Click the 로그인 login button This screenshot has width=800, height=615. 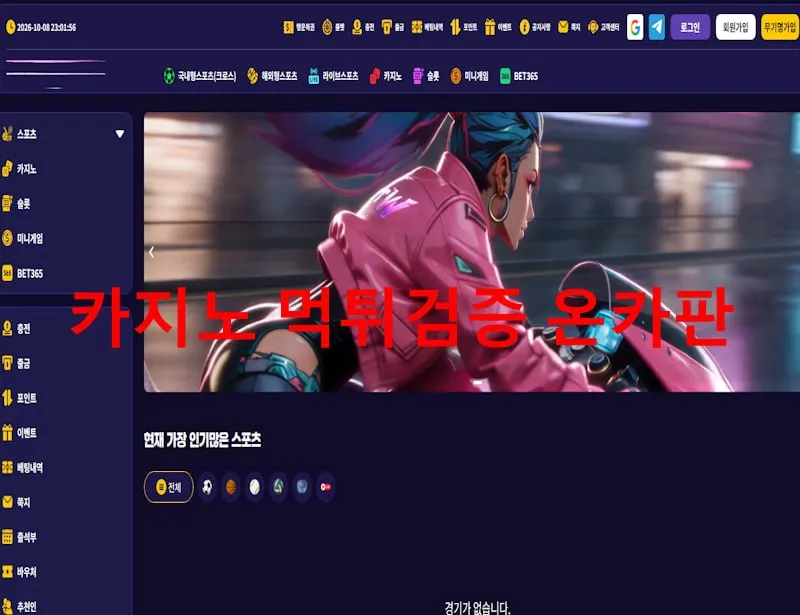(x=690, y=27)
